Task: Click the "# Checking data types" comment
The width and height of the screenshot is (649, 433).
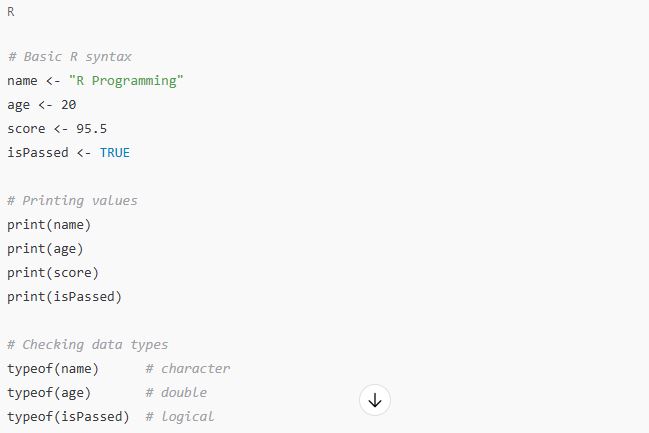Action: click(88, 345)
